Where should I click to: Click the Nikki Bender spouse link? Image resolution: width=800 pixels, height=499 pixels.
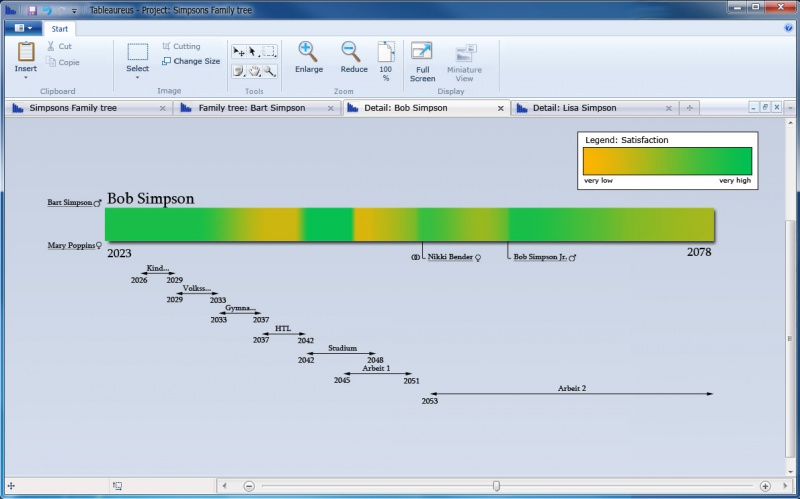click(x=450, y=257)
